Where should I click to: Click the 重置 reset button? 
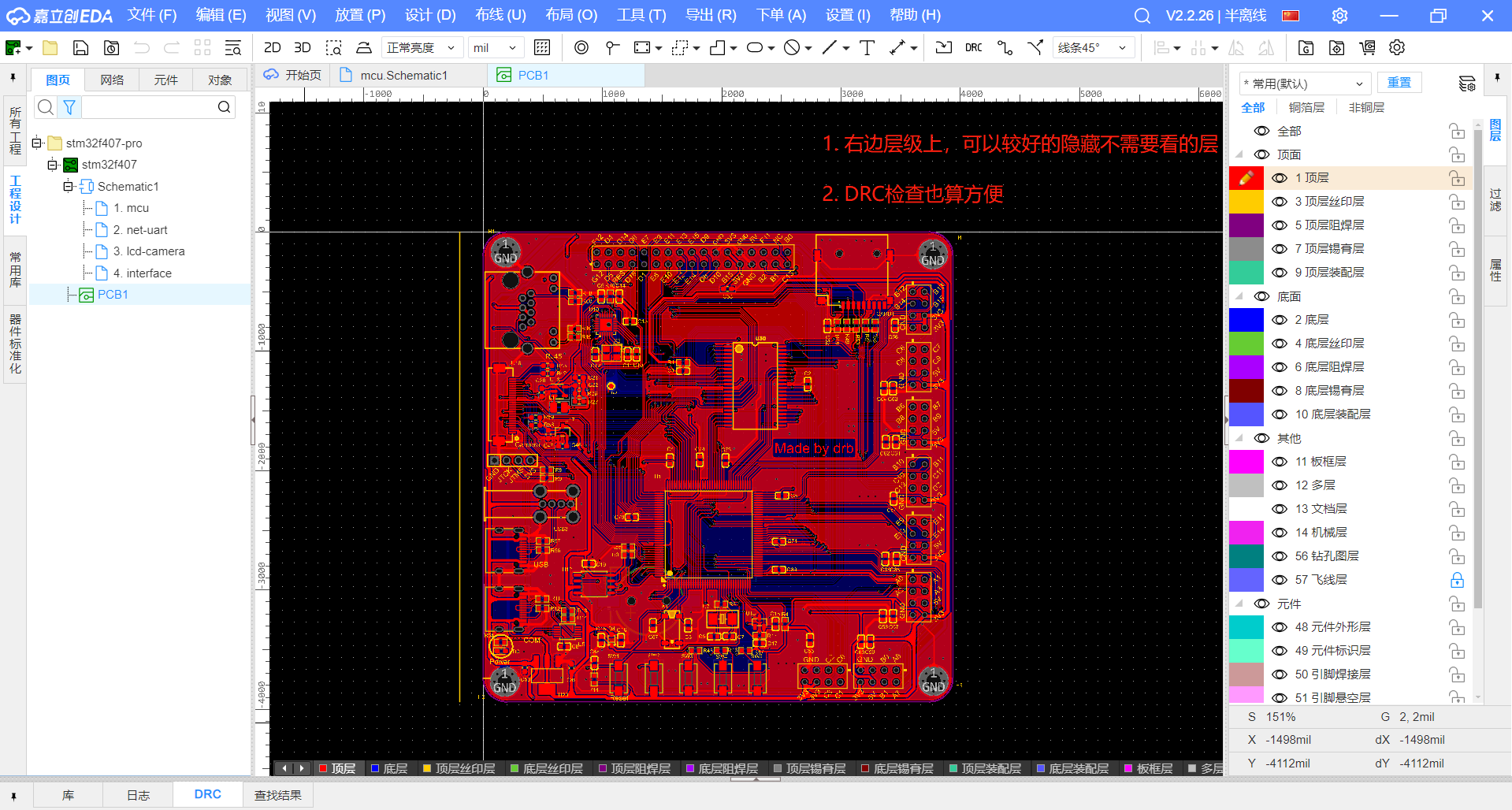[1399, 83]
